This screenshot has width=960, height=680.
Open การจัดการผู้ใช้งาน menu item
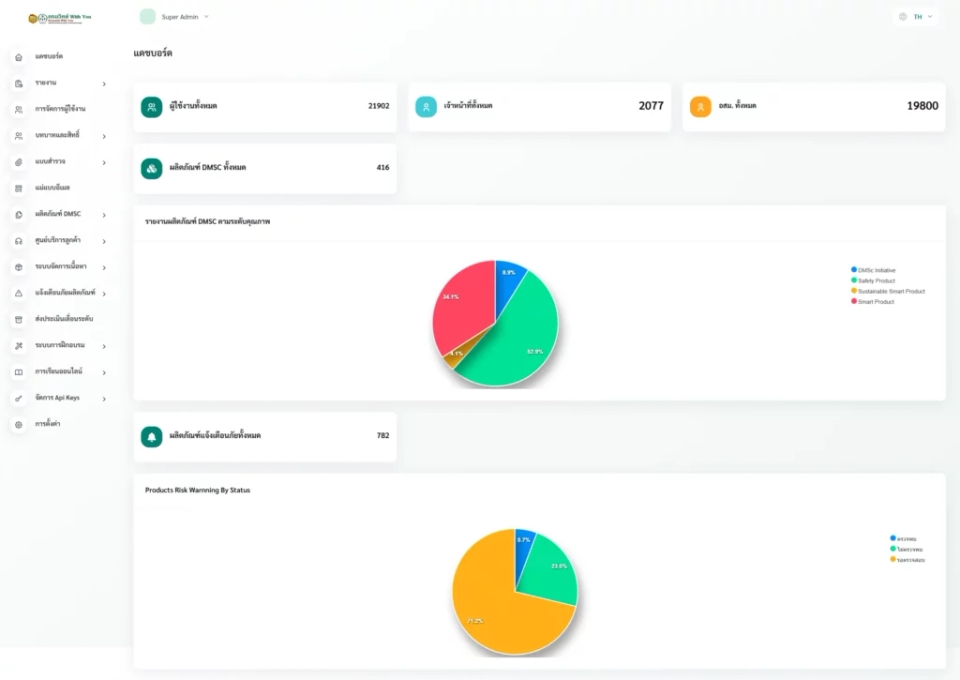click(x=59, y=109)
